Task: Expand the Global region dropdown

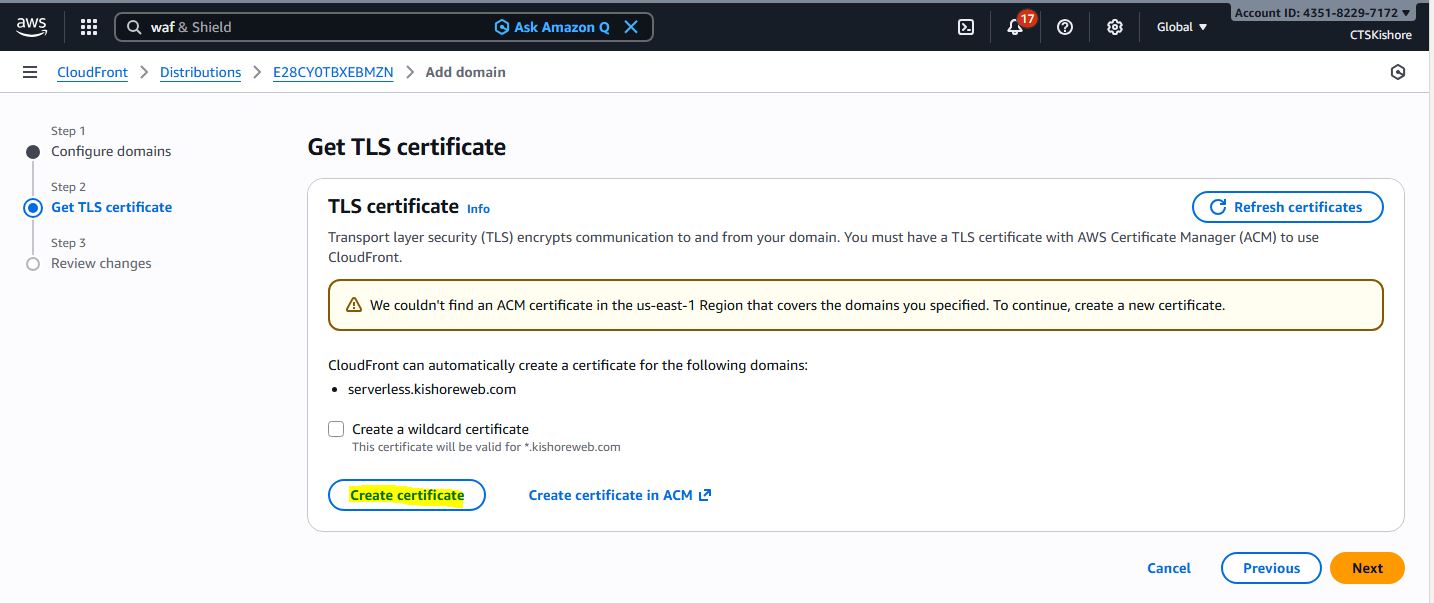Action: (x=1182, y=27)
